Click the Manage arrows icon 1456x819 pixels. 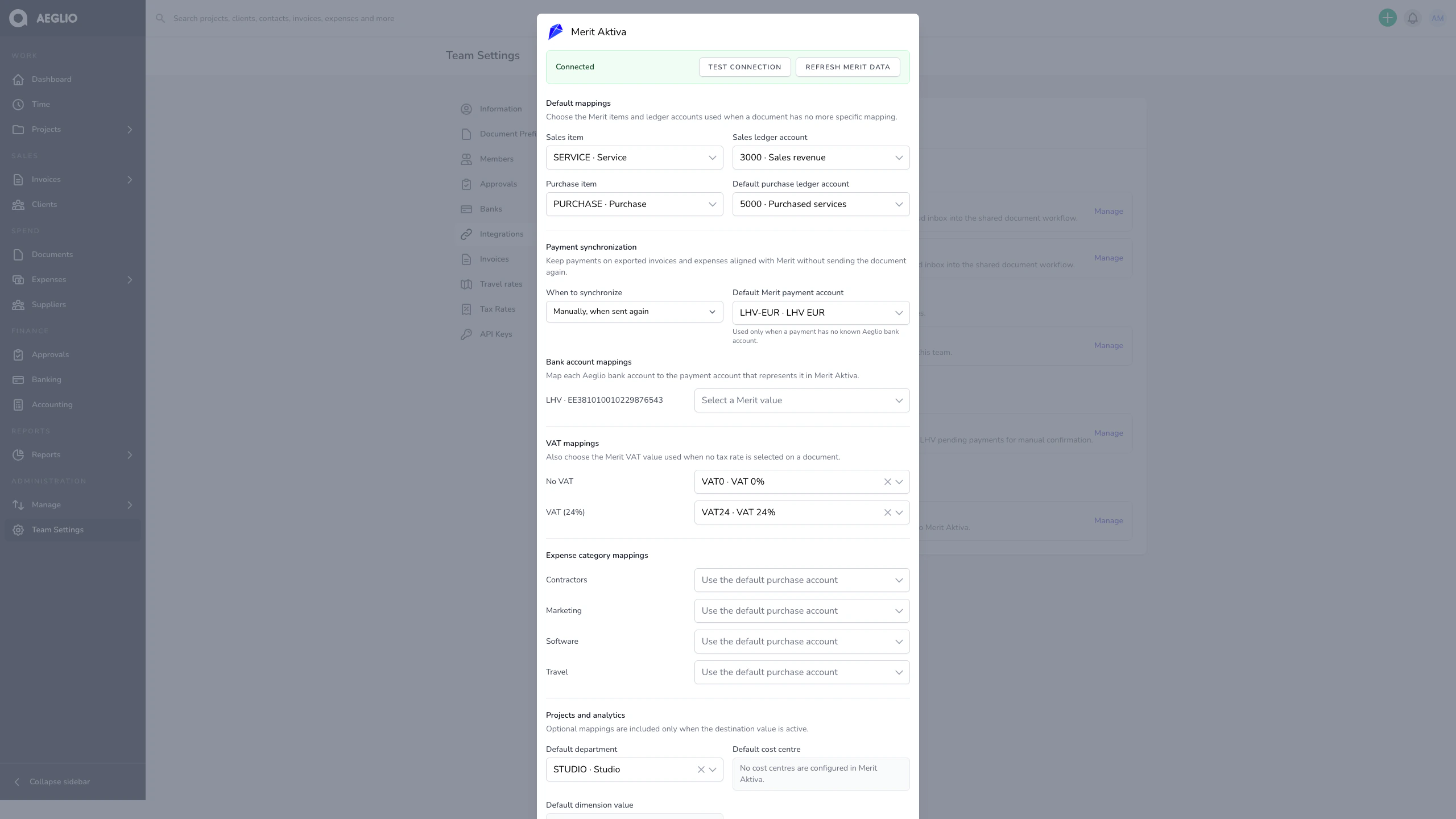(x=18, y=505)
